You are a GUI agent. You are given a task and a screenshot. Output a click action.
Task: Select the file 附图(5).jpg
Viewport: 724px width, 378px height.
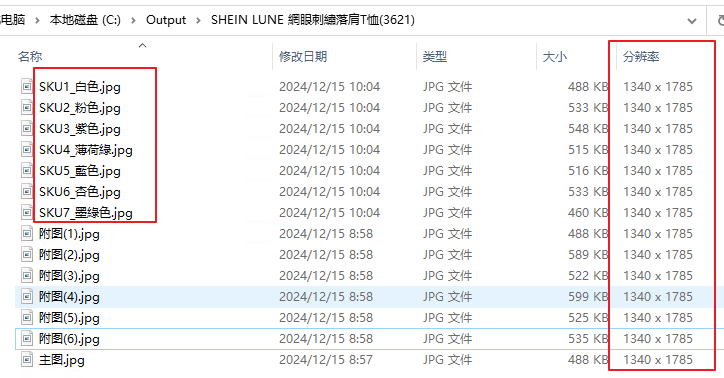[x=69, y=318]
